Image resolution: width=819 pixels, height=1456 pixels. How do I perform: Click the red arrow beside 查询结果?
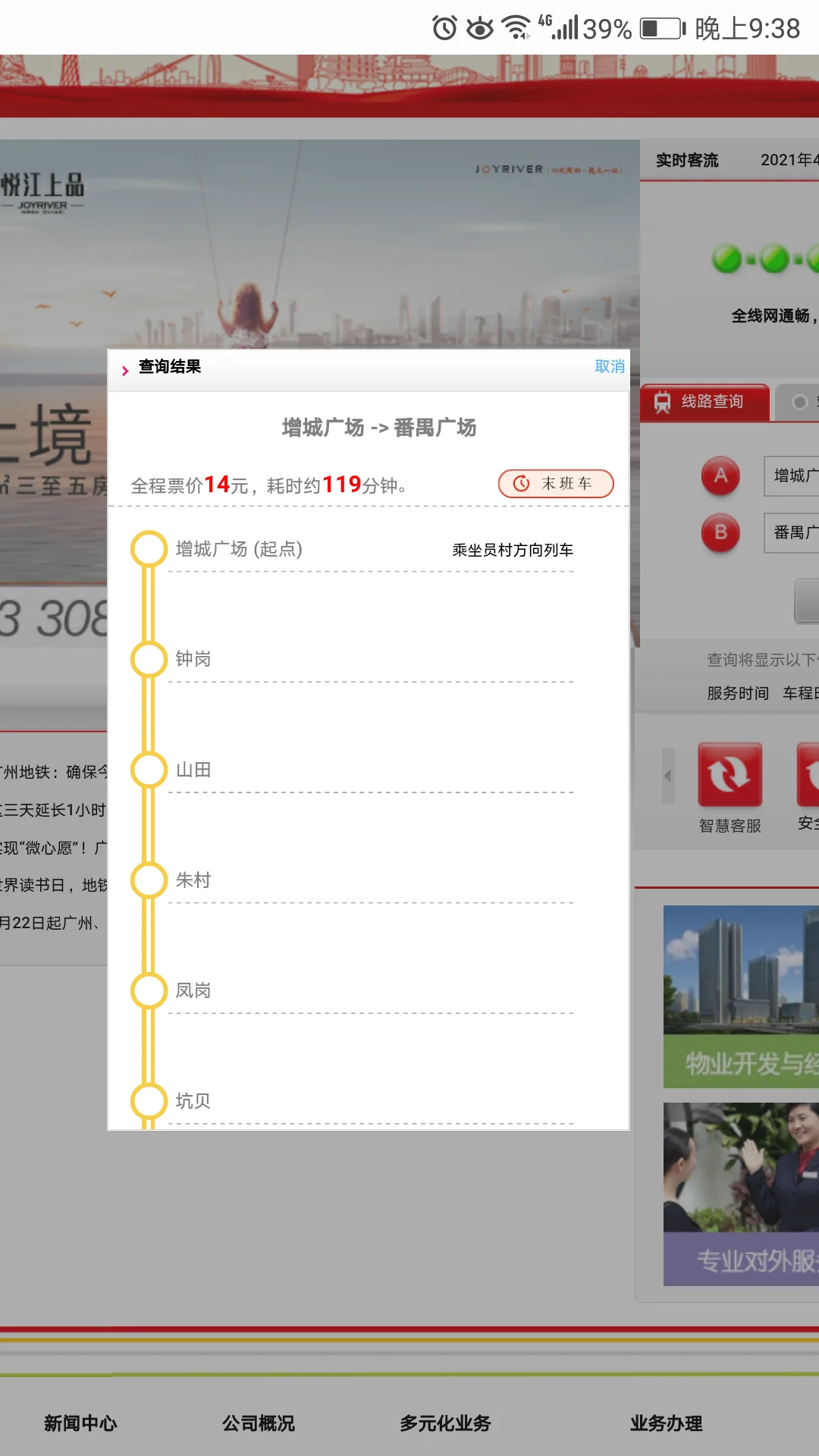click(125, 370)
